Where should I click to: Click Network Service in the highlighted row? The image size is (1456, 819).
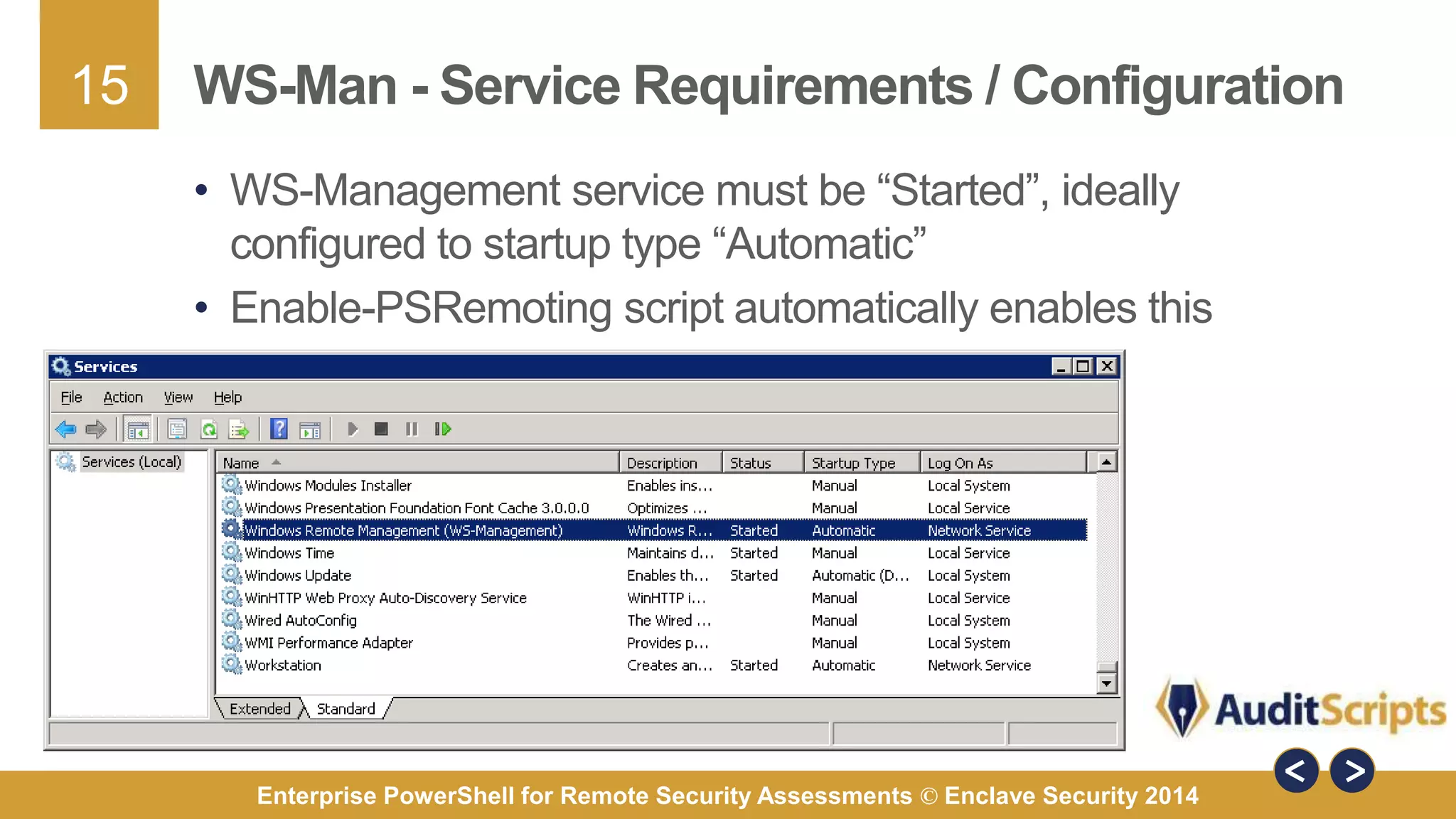click(979, 530)
